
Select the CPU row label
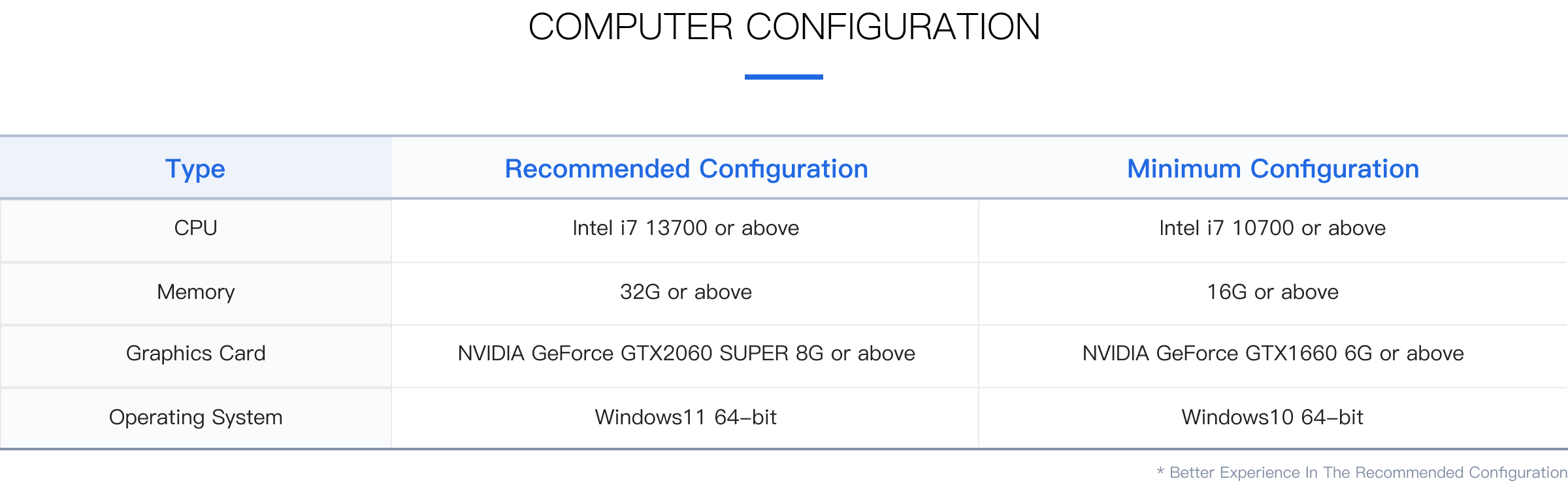(195, 228)
